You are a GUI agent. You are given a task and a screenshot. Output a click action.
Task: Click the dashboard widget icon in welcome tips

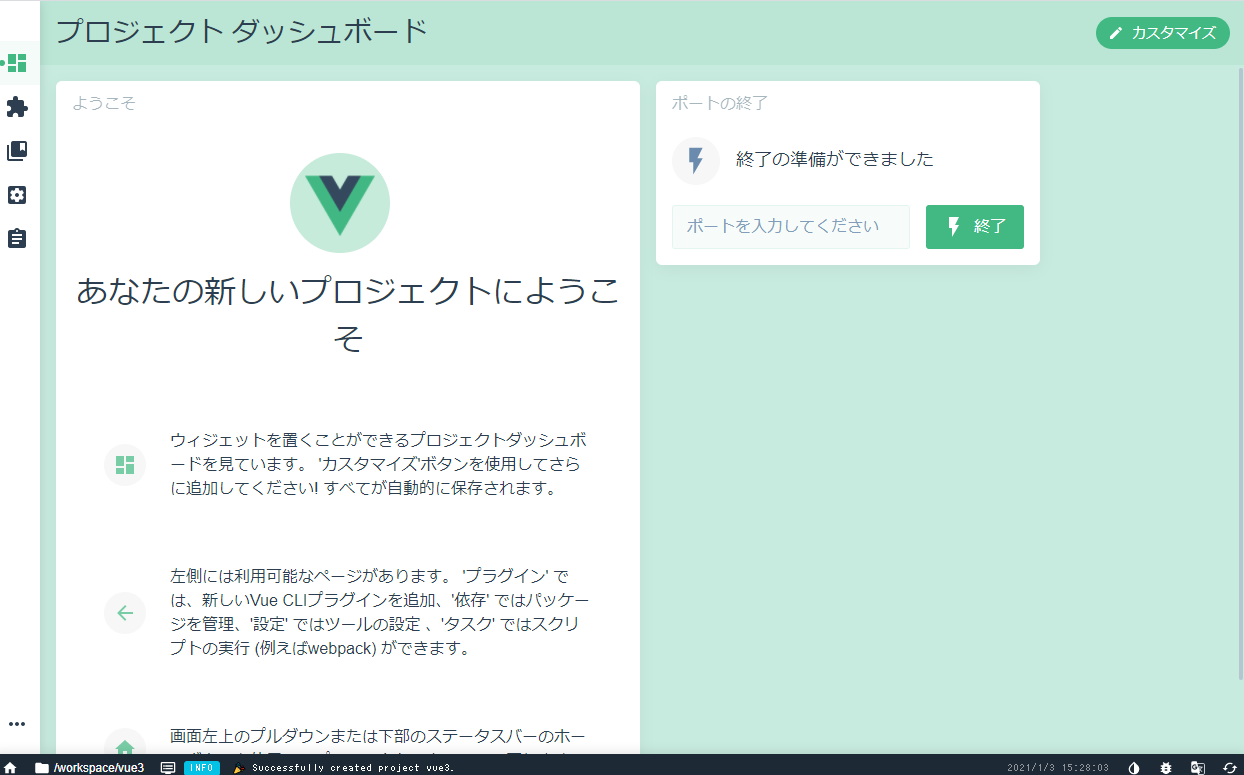click(x=125, y=465)
